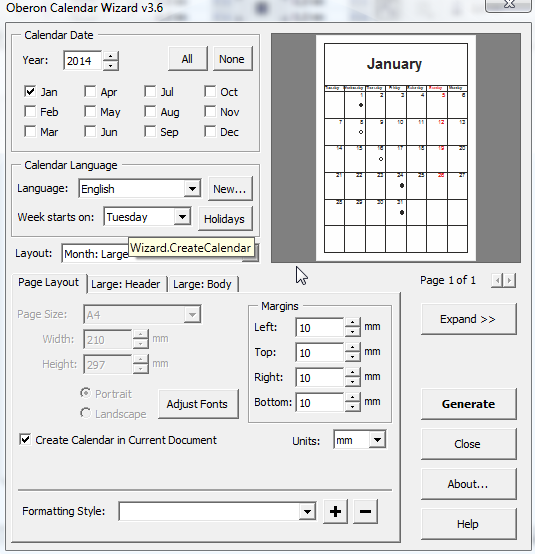Open the Units dropdown
Viewport: 535px width, 554px height.
click(377, 440)
